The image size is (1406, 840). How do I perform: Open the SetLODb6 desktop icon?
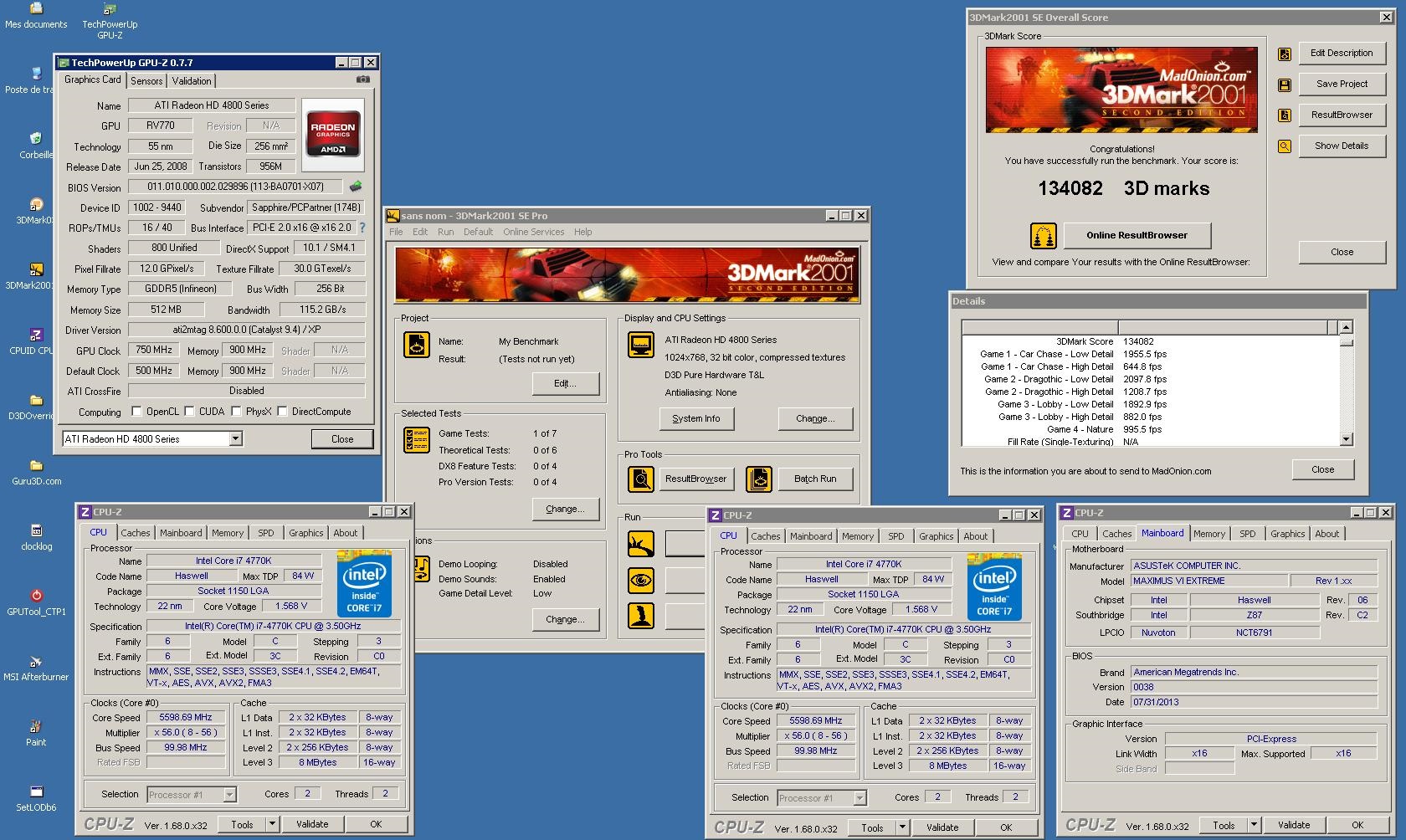tap(36, 798)
